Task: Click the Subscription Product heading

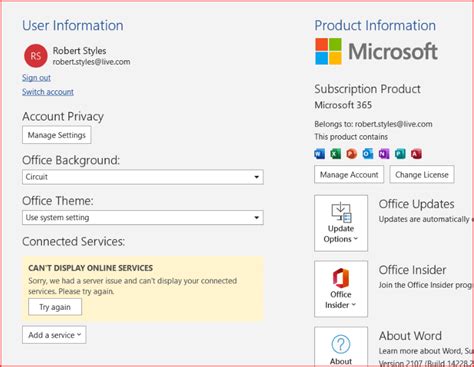Action: pyautogui.click(x=367, y=89)
